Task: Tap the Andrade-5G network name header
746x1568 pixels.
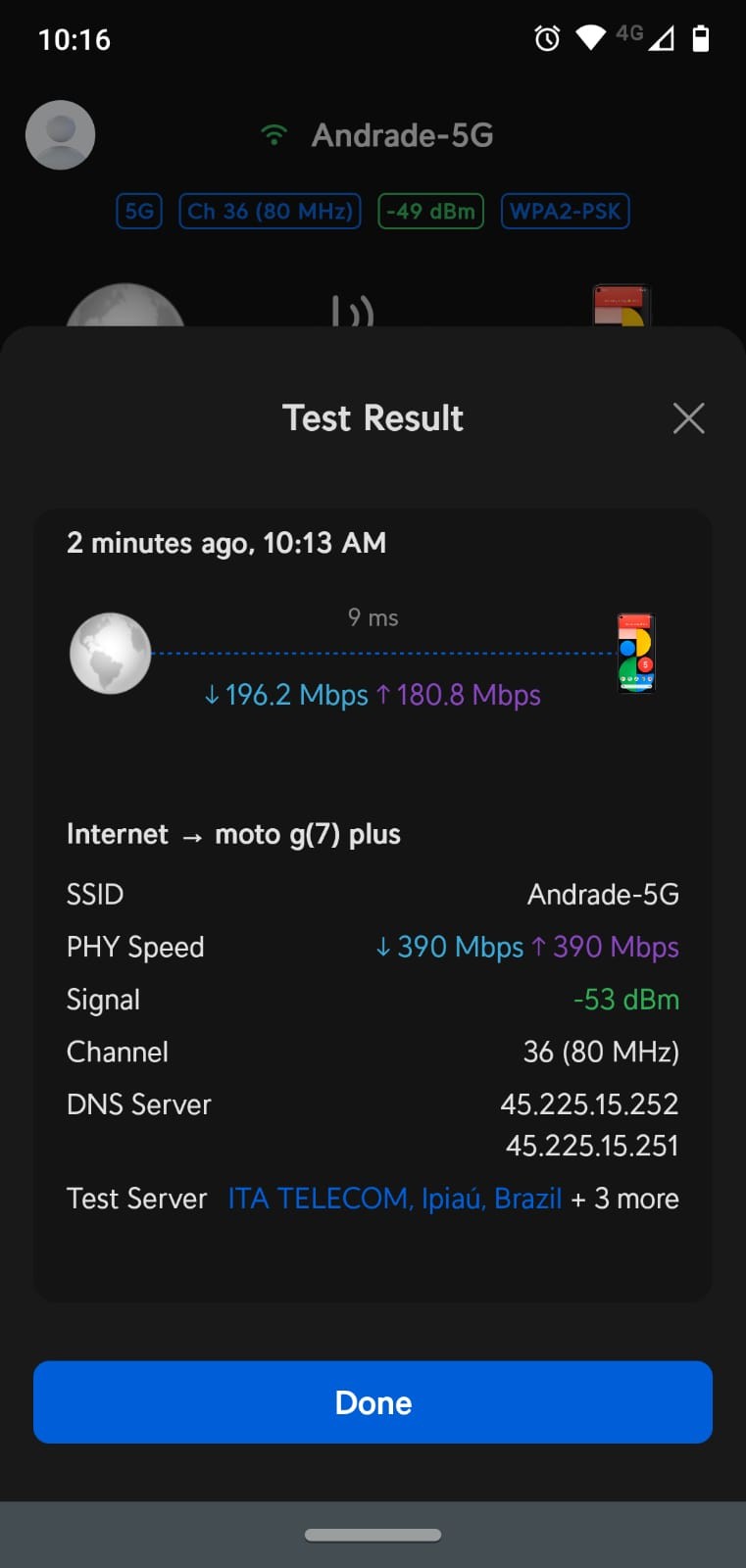Action: pyautogui.click(x=402, y=135)
